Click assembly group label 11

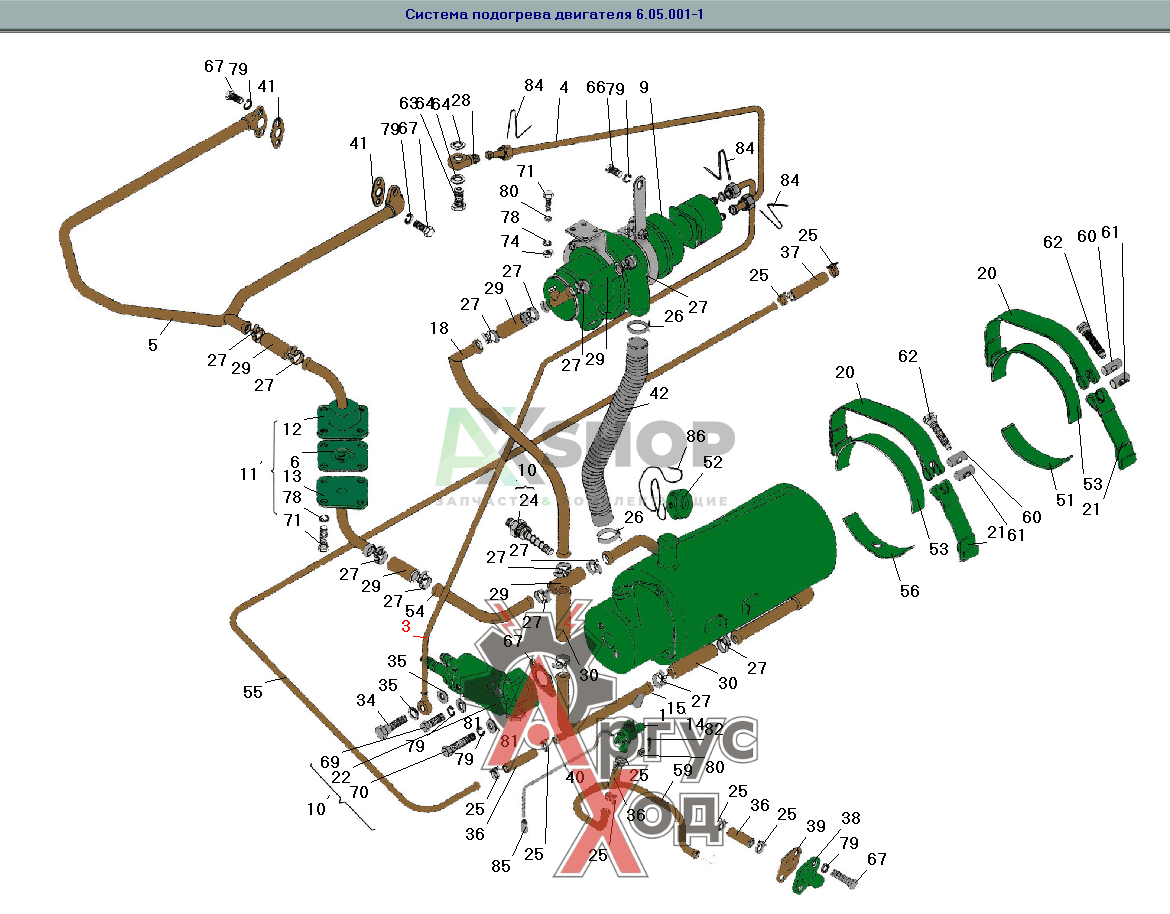pos(250,475)
